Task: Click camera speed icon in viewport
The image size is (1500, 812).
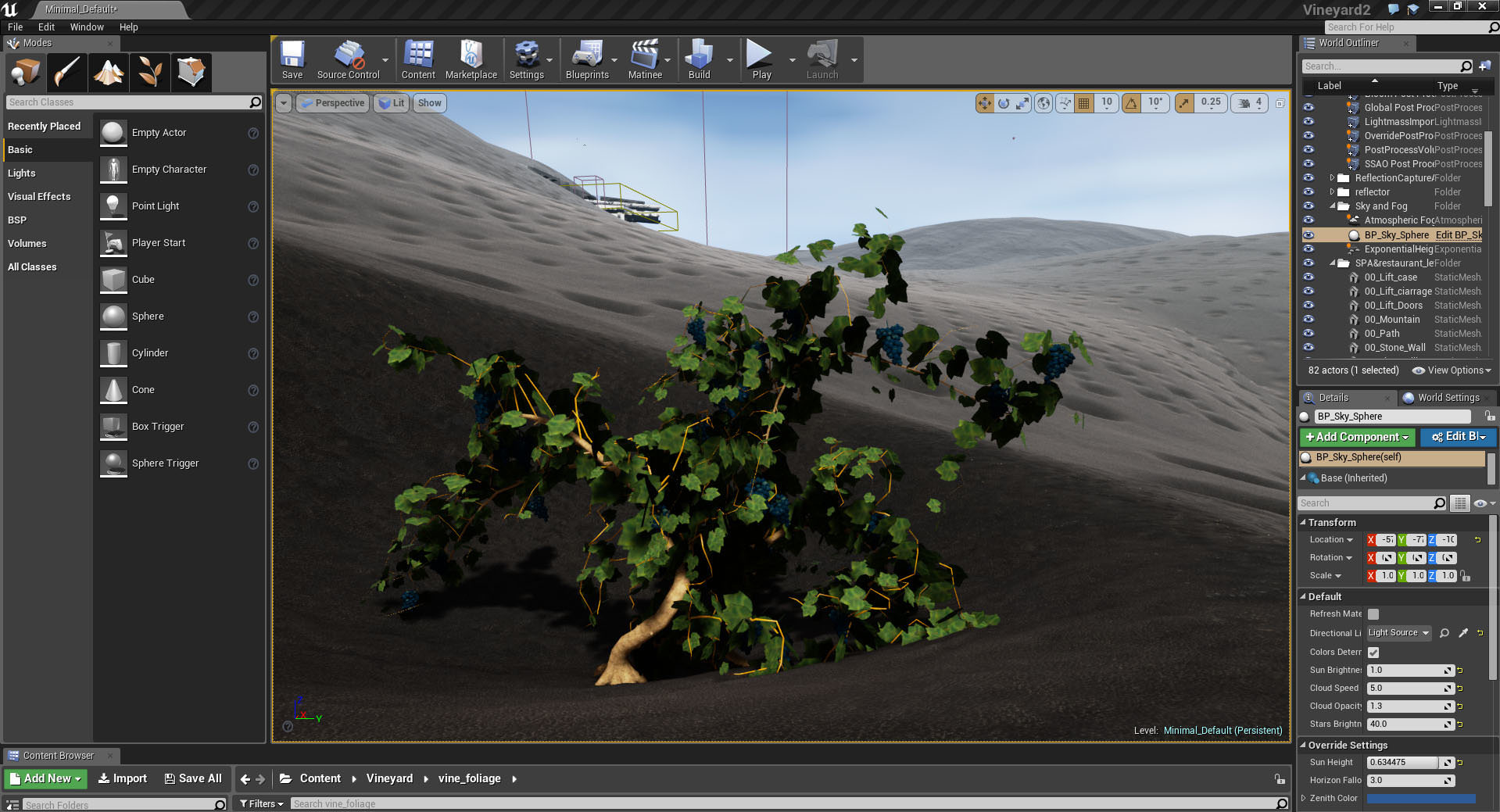Action: 1244,102
